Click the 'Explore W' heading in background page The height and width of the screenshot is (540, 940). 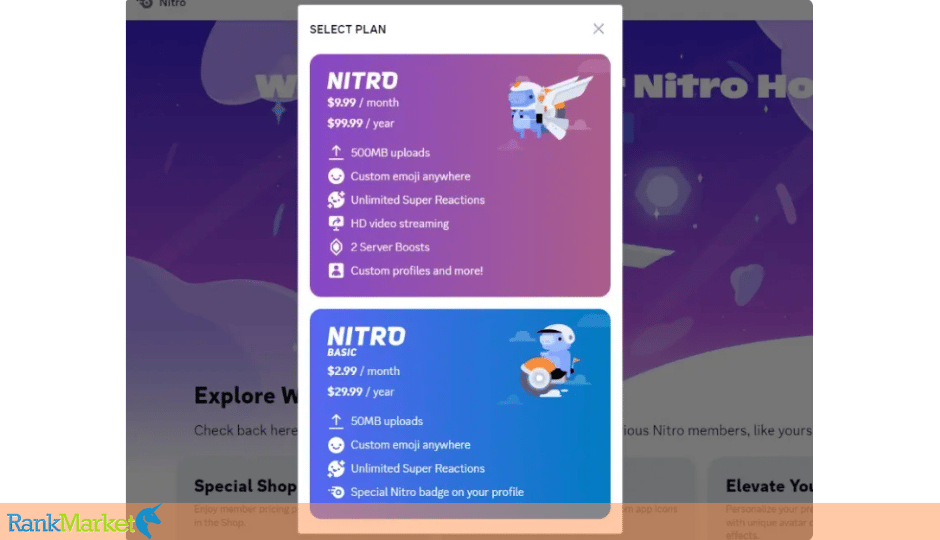(246, 396)
